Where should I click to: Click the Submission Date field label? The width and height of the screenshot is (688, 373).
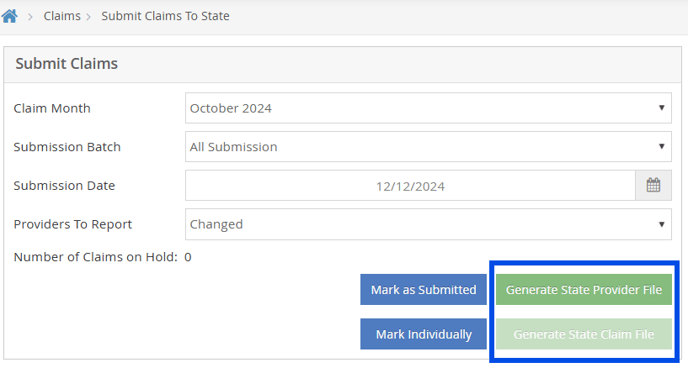64,186
